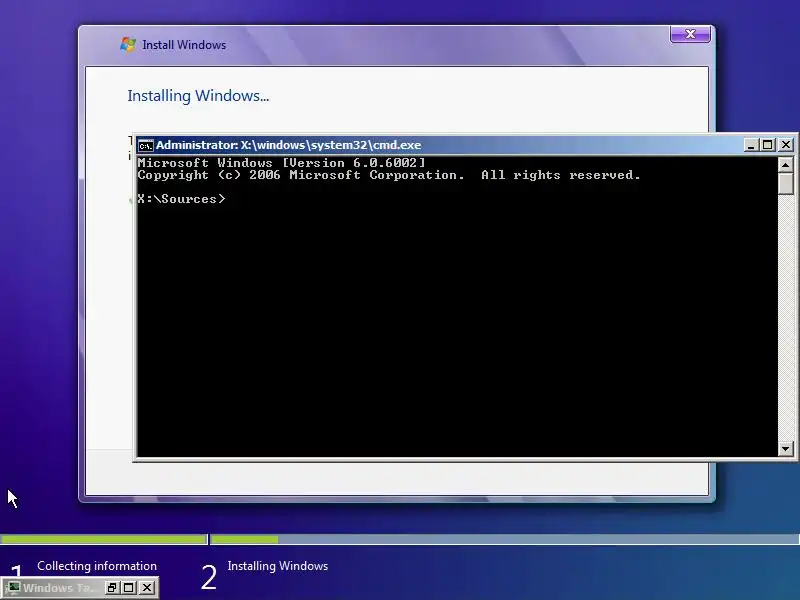The width and height of the screenshot is (800, 600).
Task: Click the cmd.exe scrollbar up arrow
Action: [785, 165]
